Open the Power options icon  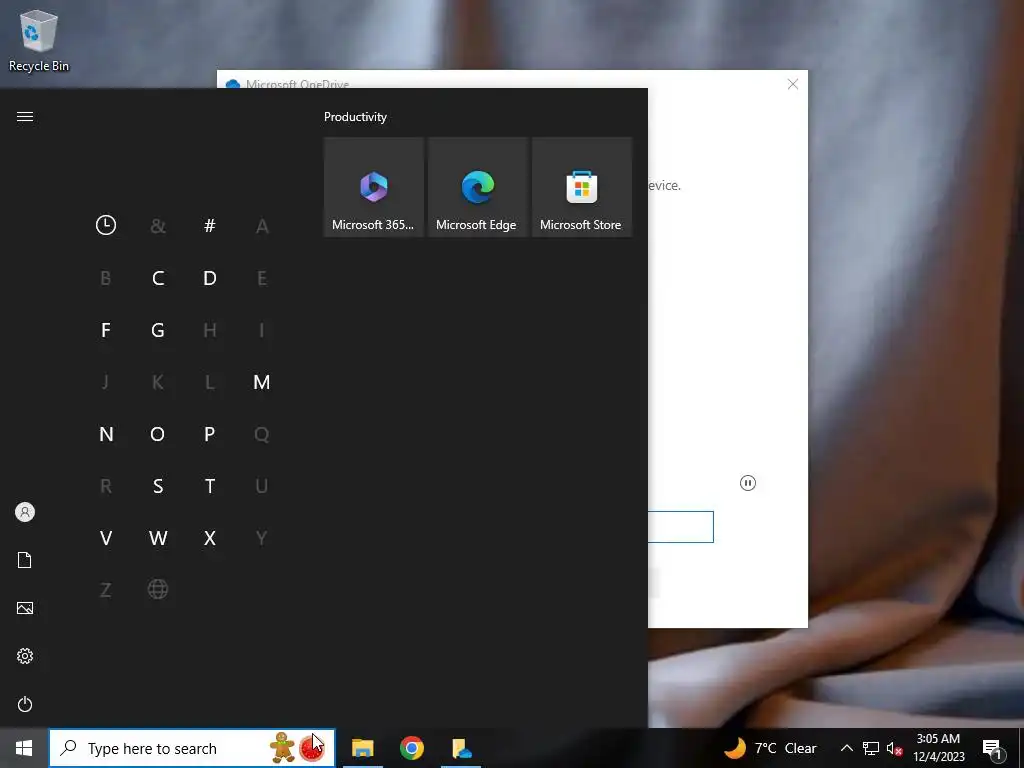pos(25,704)
